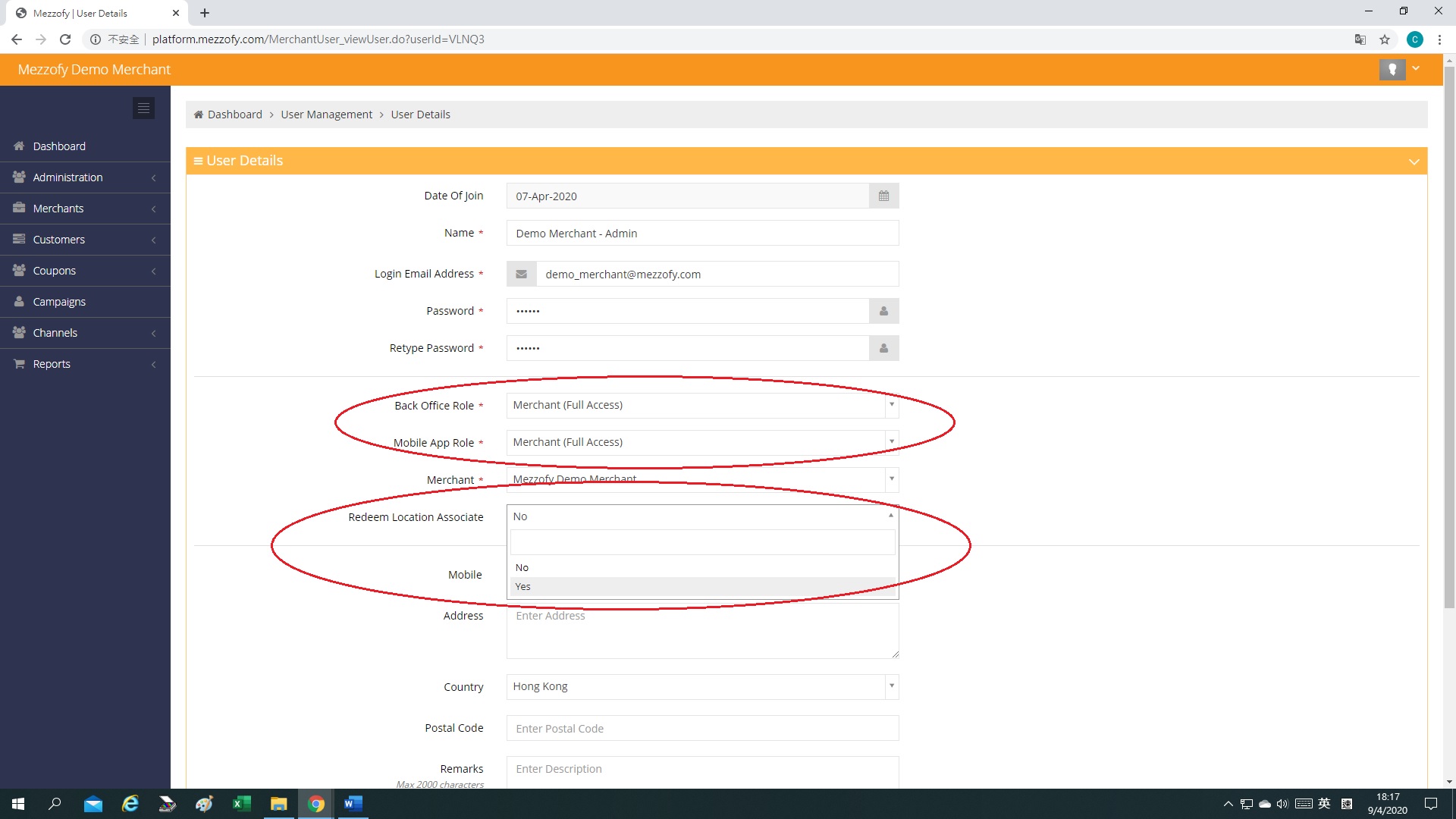Image resolution: width=1456 pixels, height=819 pixels.
Task: Click the home icon in breadcrumb
Action: [199, 115]
